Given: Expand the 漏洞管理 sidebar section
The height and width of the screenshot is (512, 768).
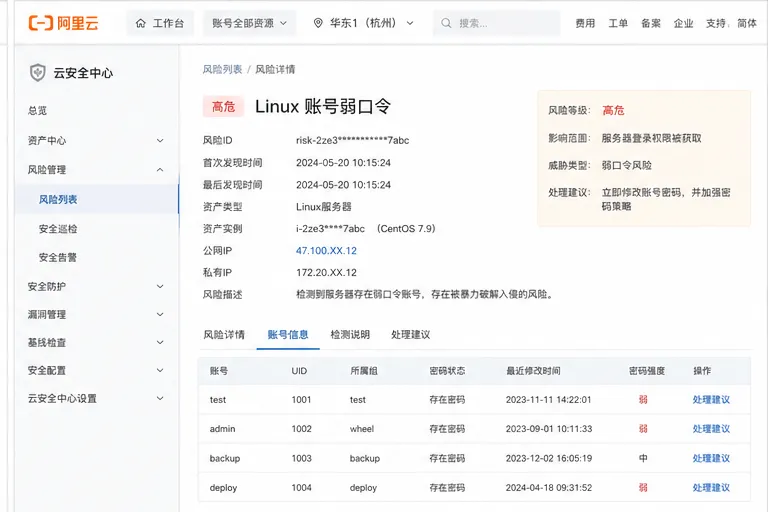Looking at the screenshot, I should tap(96, 314).
